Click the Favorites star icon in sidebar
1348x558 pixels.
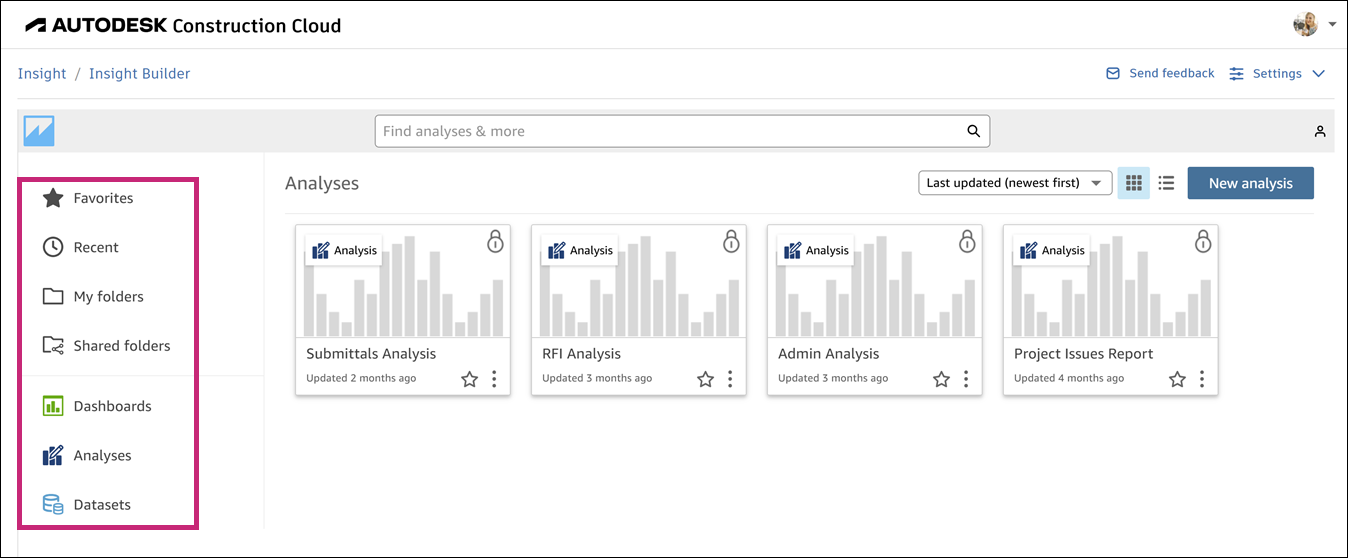coord(53,198)
